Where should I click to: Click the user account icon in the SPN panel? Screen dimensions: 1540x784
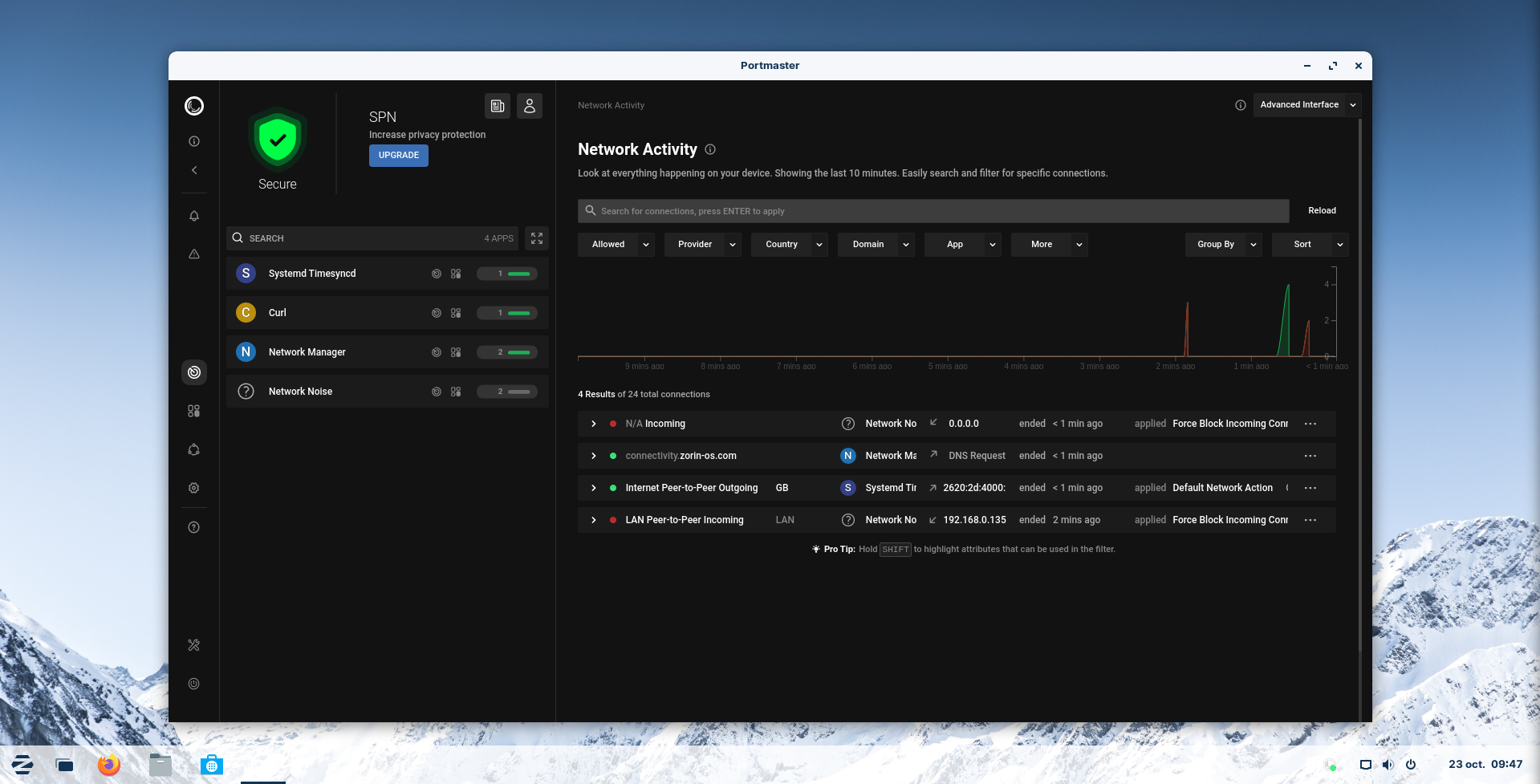[x=530, y=106]
